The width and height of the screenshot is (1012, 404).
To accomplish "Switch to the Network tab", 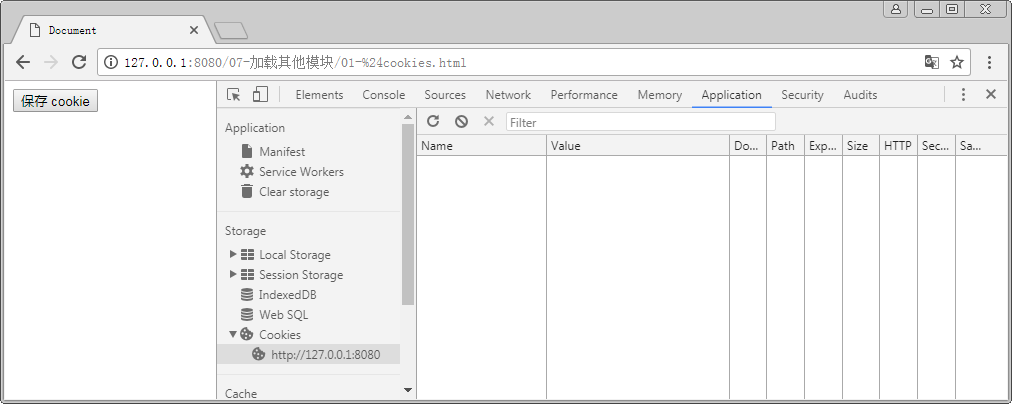I will point(508,95).
